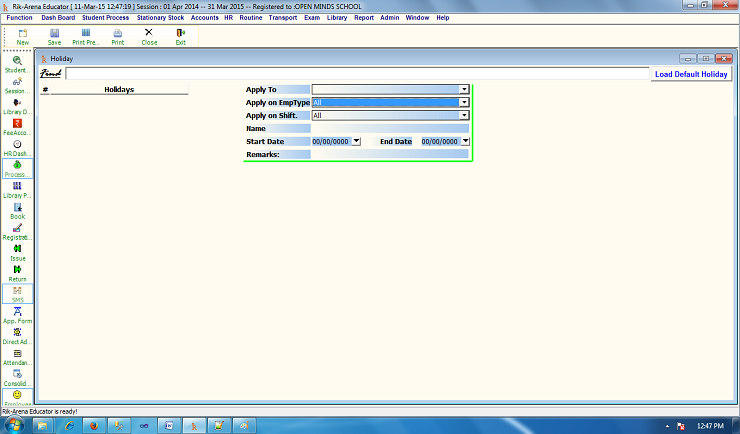Click the Book sidebar icon
The height and width of the screenshot is (434, 740).
coord(17,211)
